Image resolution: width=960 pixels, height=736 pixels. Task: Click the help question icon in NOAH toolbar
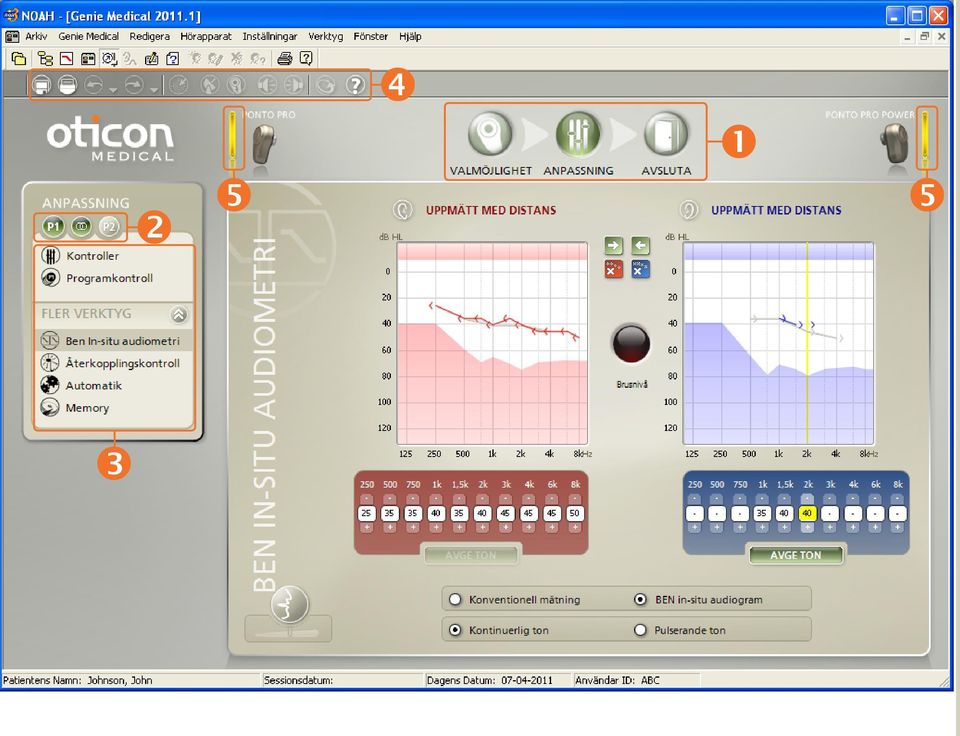(306, 59)
